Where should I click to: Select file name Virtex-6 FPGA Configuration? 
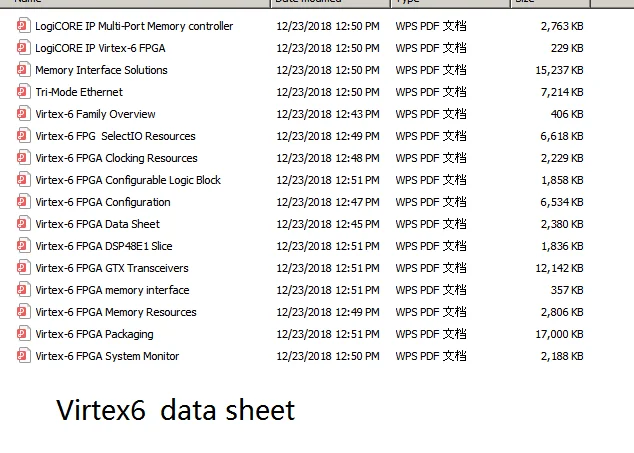pos(103,202)
